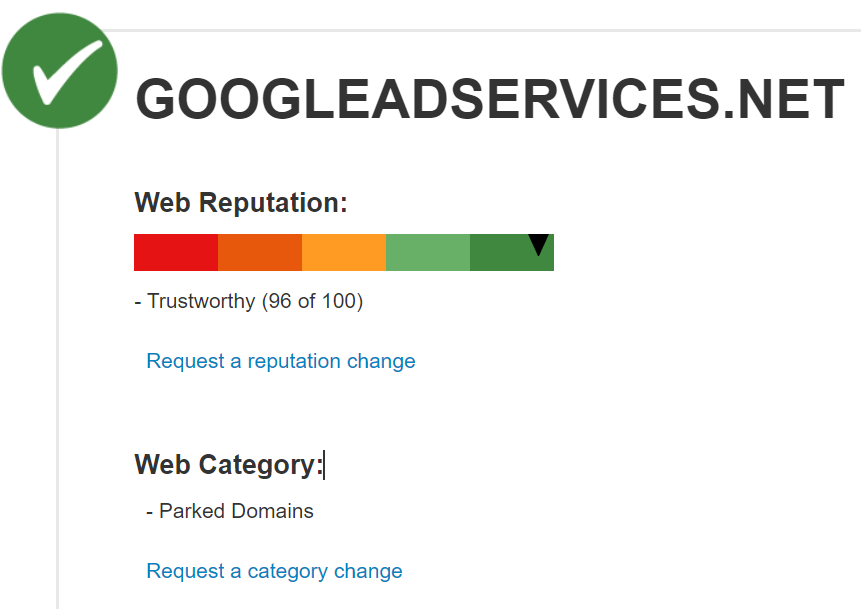
Task: Click the black triangle marker on the reputation bar
Action: pos(538,243)
